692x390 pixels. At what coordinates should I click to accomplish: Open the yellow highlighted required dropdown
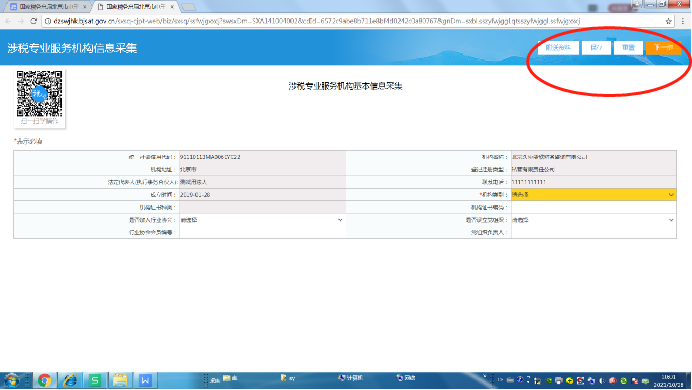tap(594, 195)
